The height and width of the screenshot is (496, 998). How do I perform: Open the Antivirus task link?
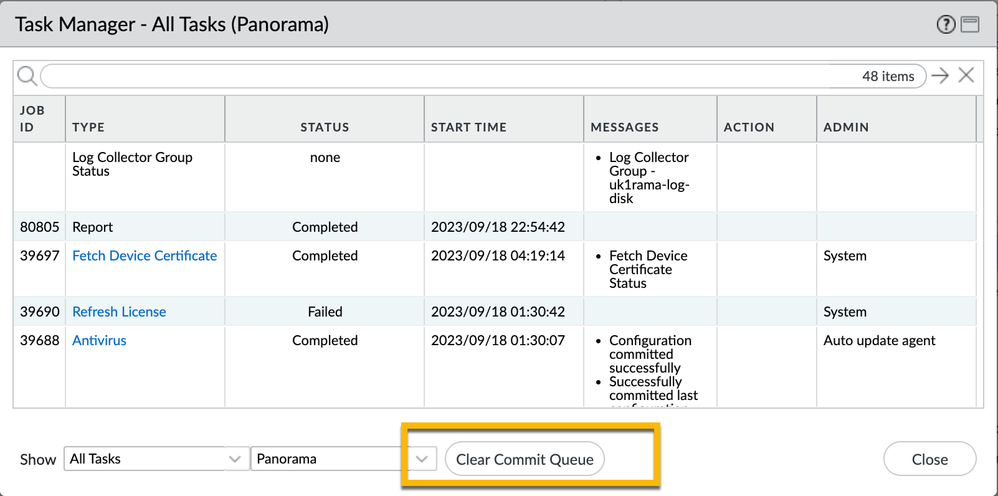click(x=99, y=341)
